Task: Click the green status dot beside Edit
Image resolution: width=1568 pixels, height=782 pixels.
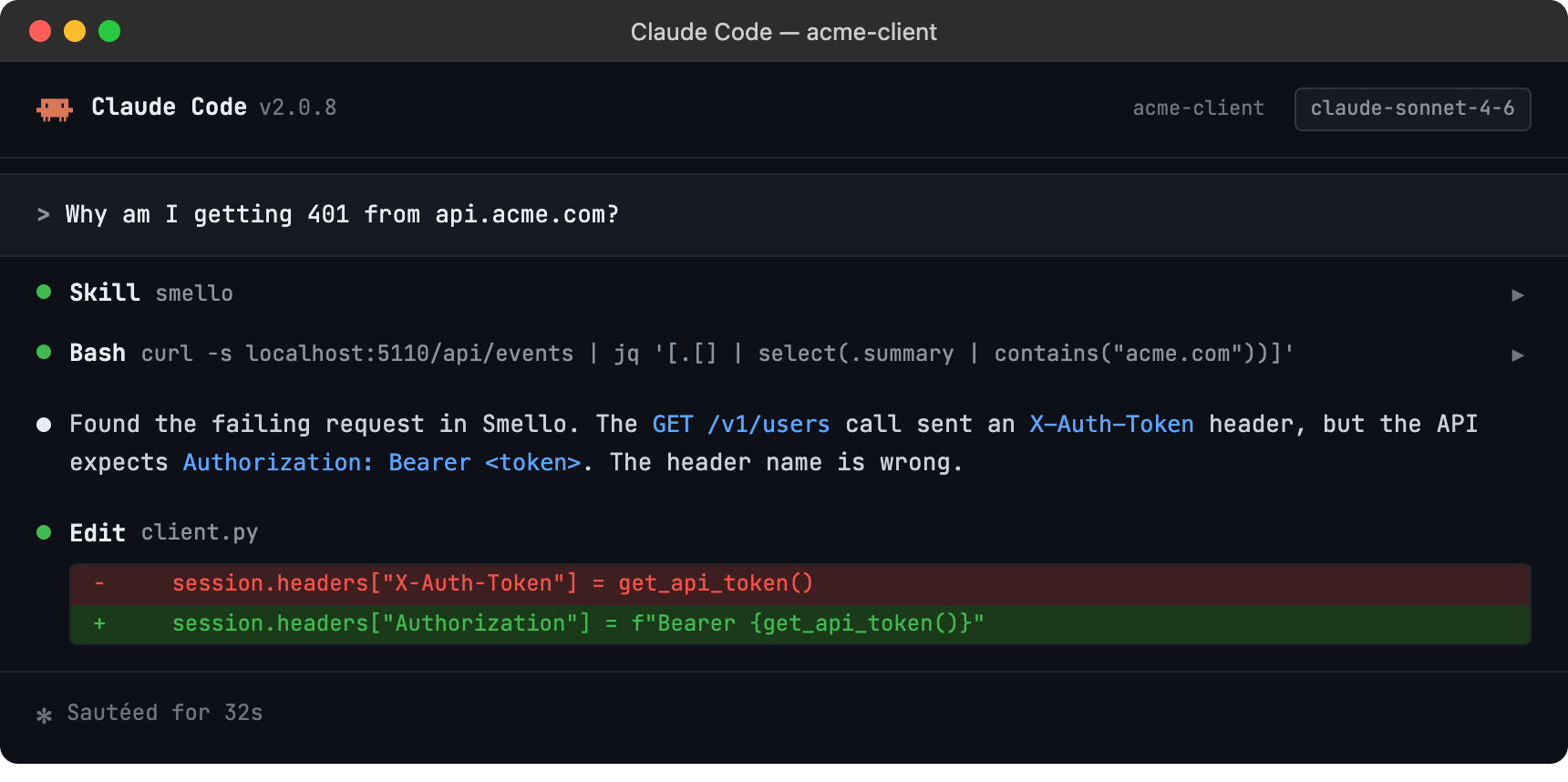Action: (44, 532)
